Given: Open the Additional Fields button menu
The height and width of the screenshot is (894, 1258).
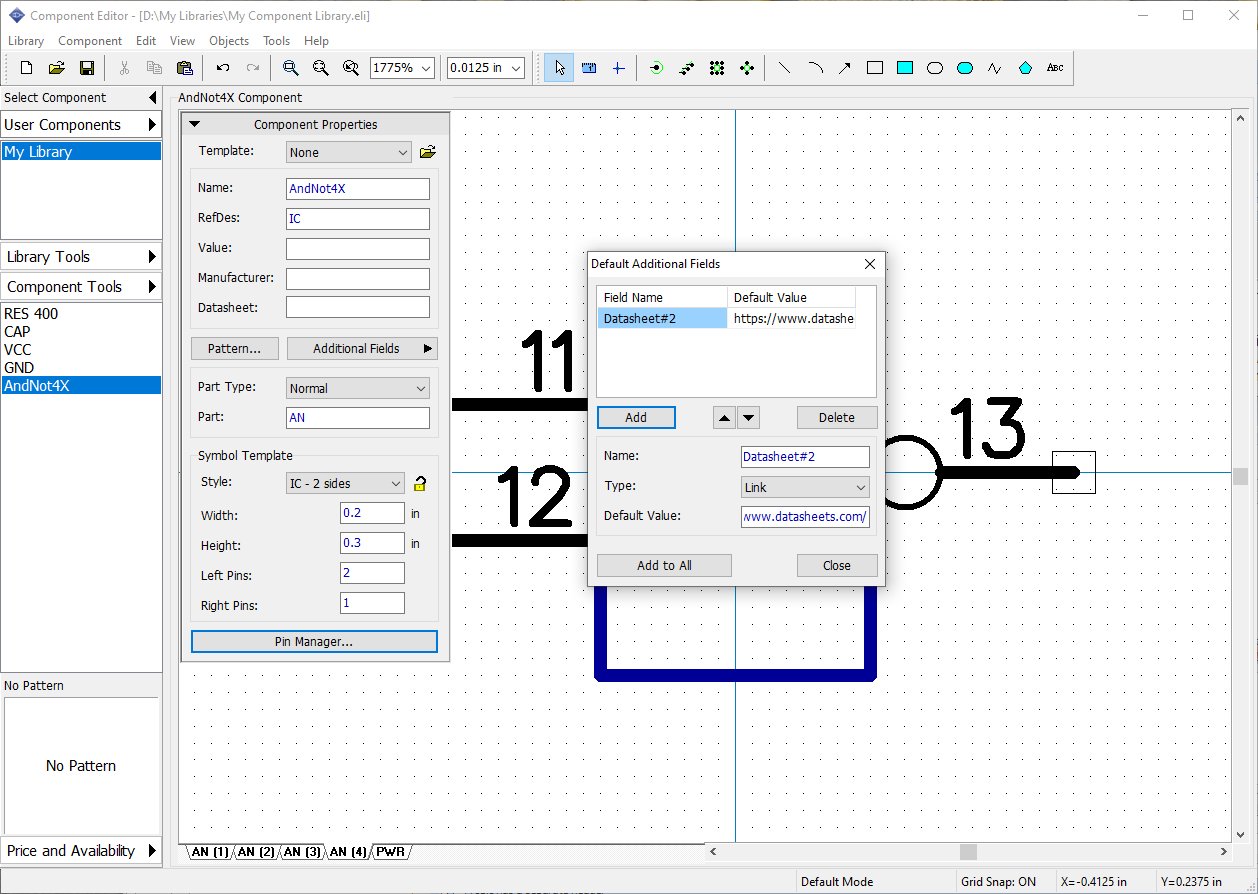Looking at the screenshot, I should (362, 348).
